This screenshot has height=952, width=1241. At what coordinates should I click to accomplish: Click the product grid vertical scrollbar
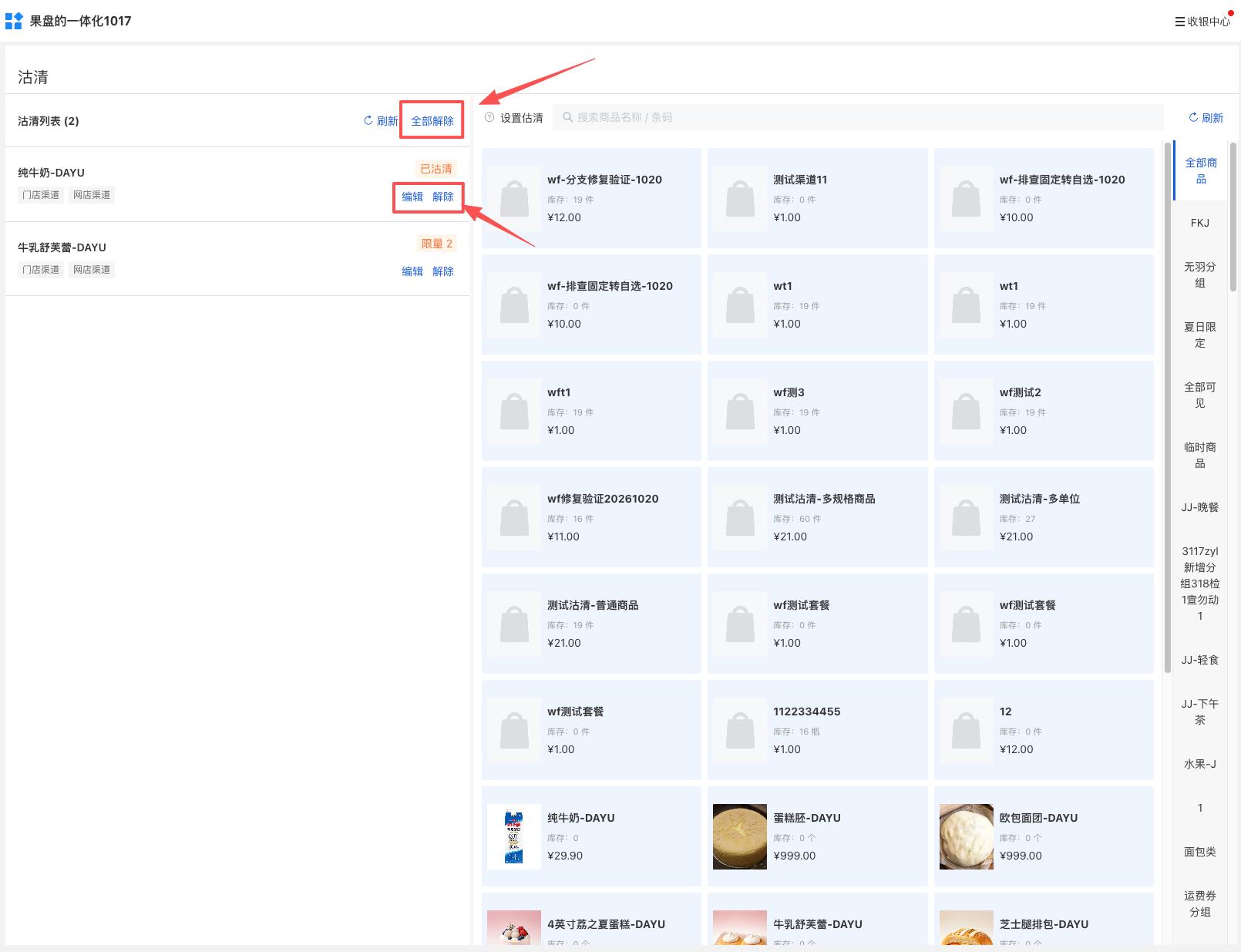[x=1167, y=407]
